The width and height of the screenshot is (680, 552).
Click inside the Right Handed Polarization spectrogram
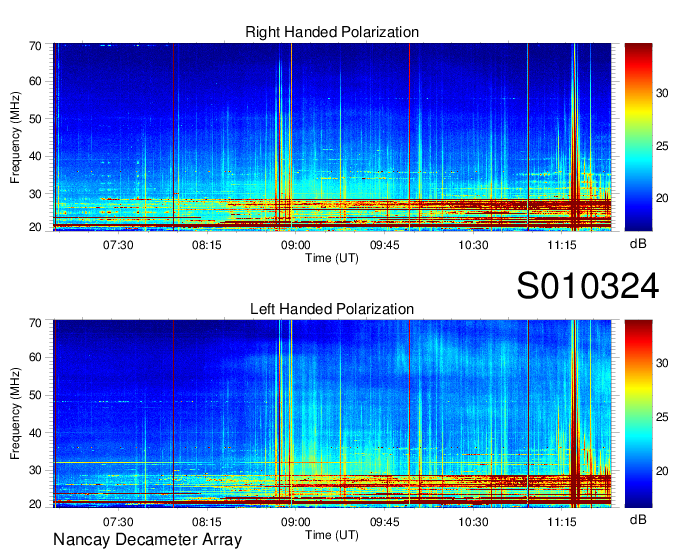tap(332, 137)
